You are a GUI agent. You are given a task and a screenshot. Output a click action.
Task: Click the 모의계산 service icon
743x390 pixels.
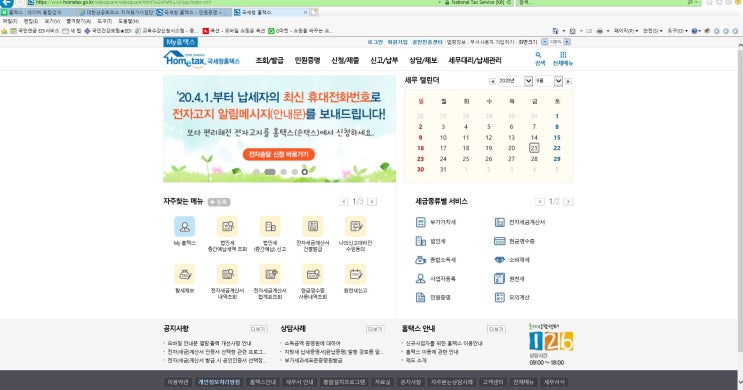(x=499, y=298)
